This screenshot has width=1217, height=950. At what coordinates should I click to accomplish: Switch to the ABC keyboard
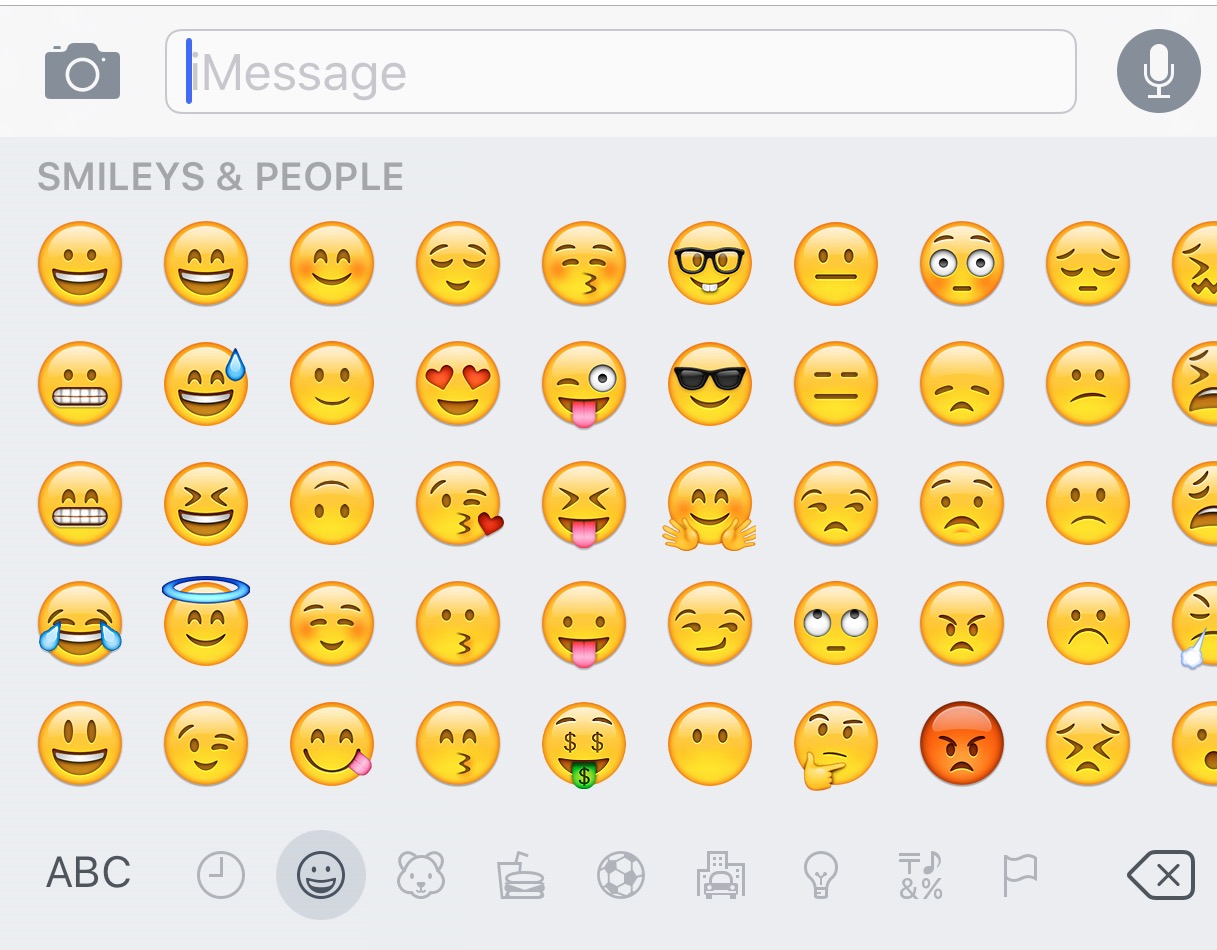click(88, 874)
